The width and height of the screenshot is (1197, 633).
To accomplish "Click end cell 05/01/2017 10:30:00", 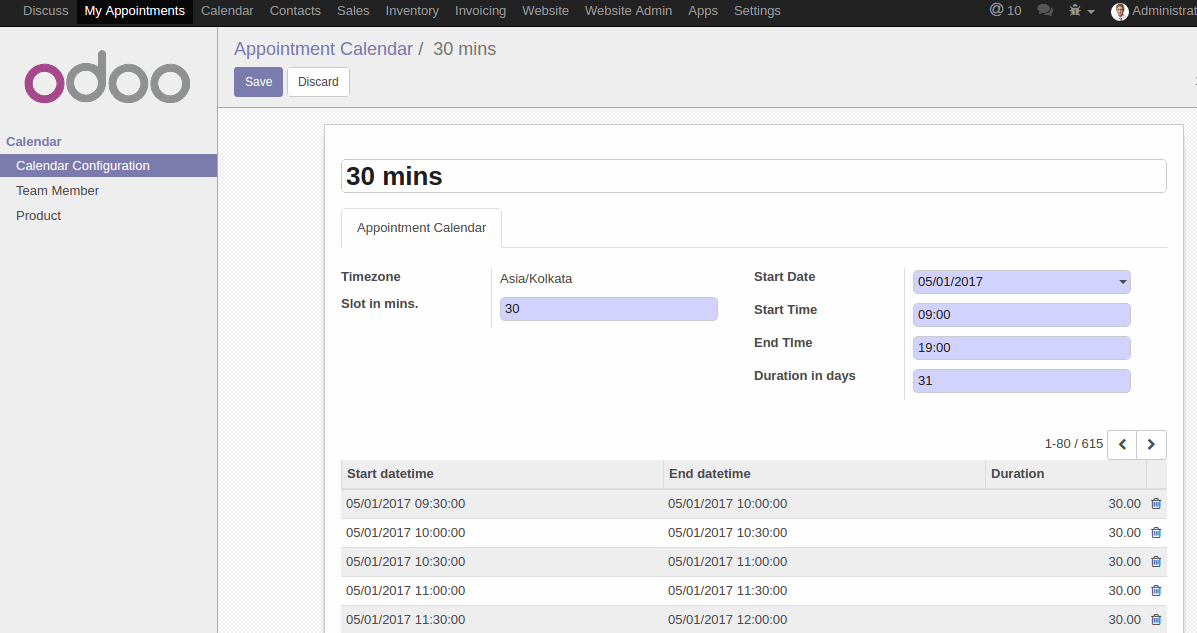I will coord(728,533).
